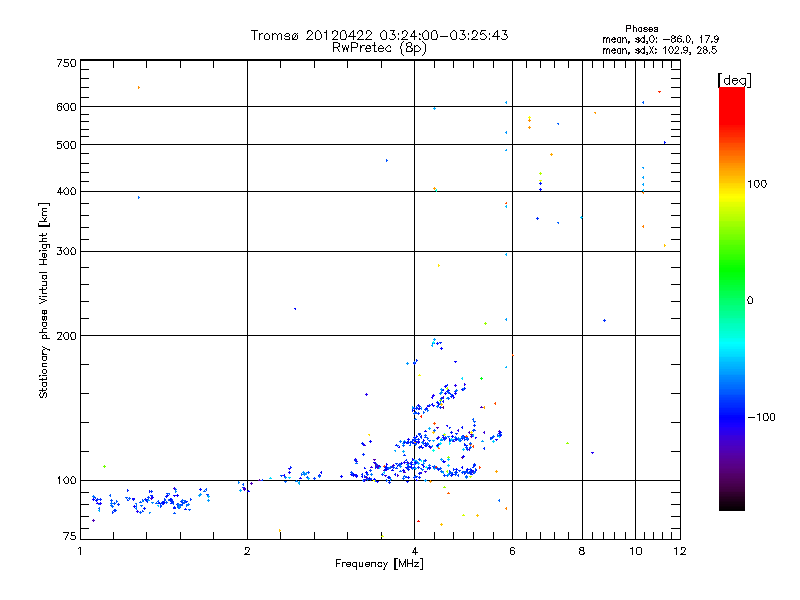Click the 'mean, sd,X: 102.9, 28.5' line
Viewport: 800px width, 600px height.
click(x=659, y=50)
